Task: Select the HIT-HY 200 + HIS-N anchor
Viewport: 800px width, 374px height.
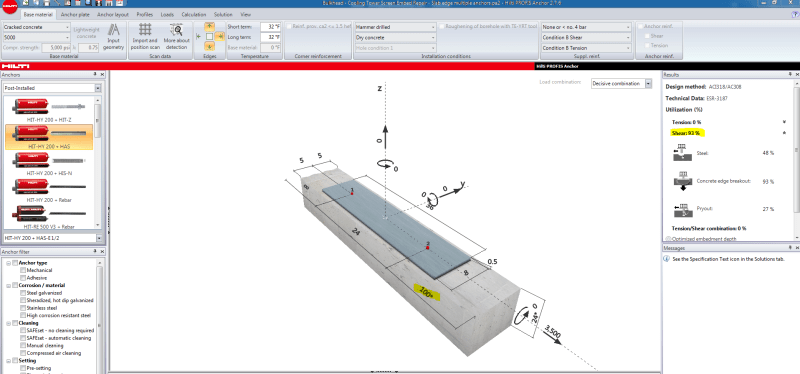Action: [x=48, y=164]
